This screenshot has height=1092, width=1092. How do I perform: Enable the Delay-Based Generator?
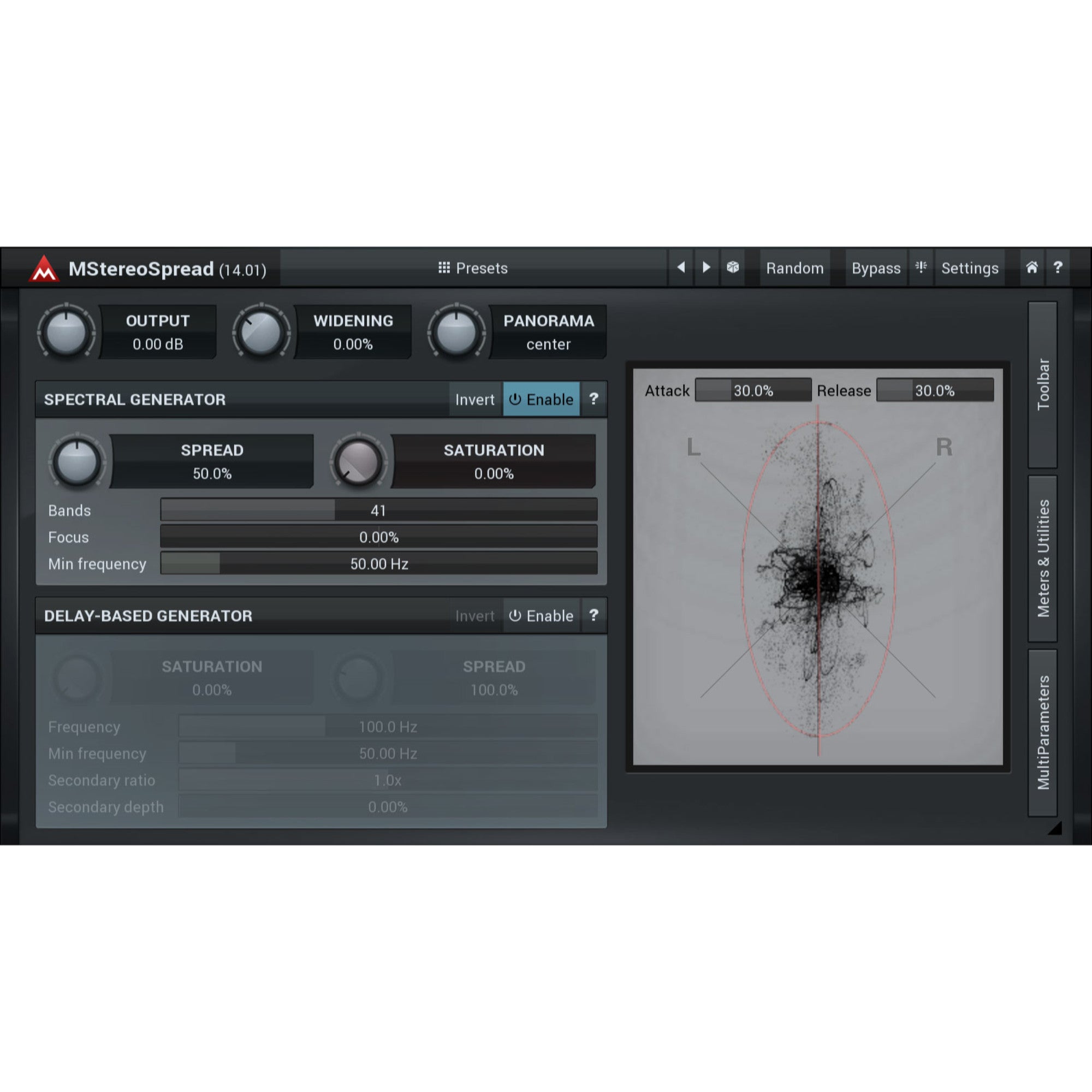pos(542,615)
